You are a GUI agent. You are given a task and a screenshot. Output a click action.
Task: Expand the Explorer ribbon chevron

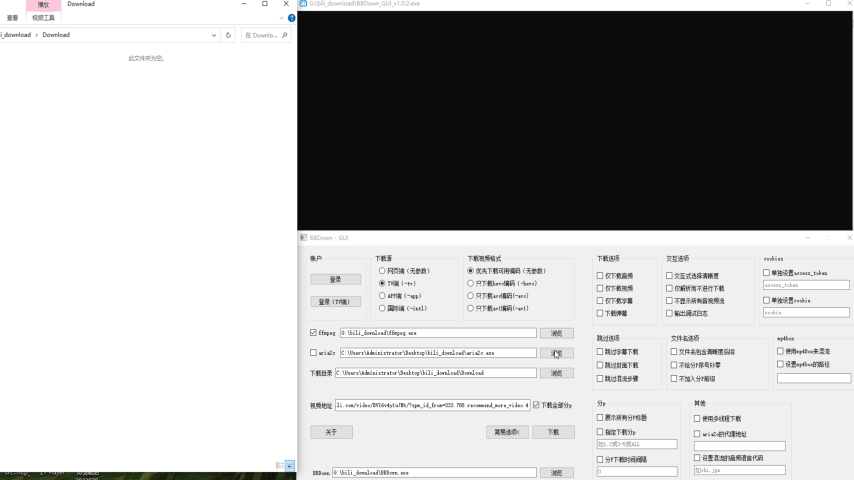[281, 18]
